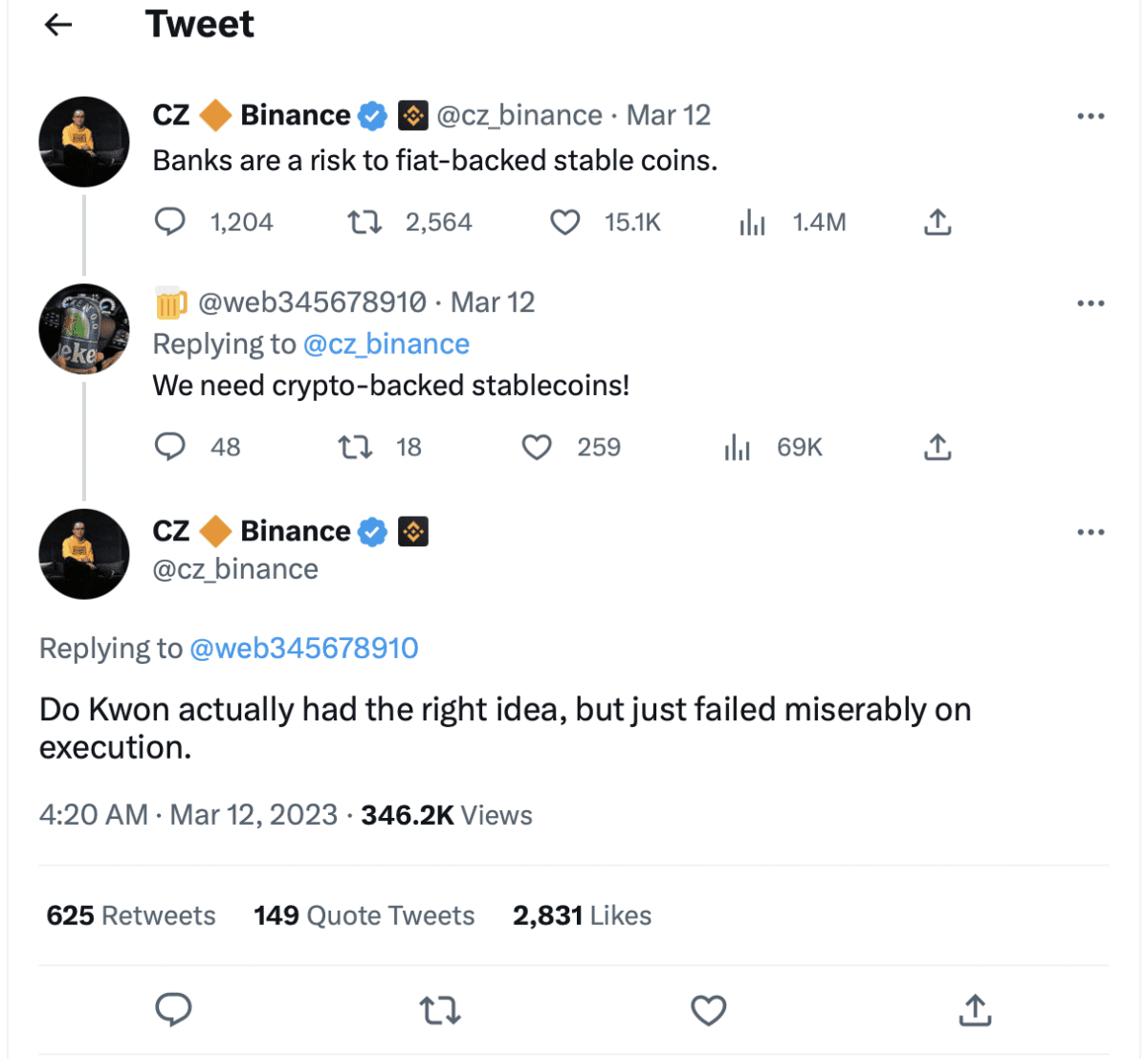Open the @cz_binance mention link in reply
This screenshot has height=1059, width=1148.
pyautogui.click(x=386, y=344)
